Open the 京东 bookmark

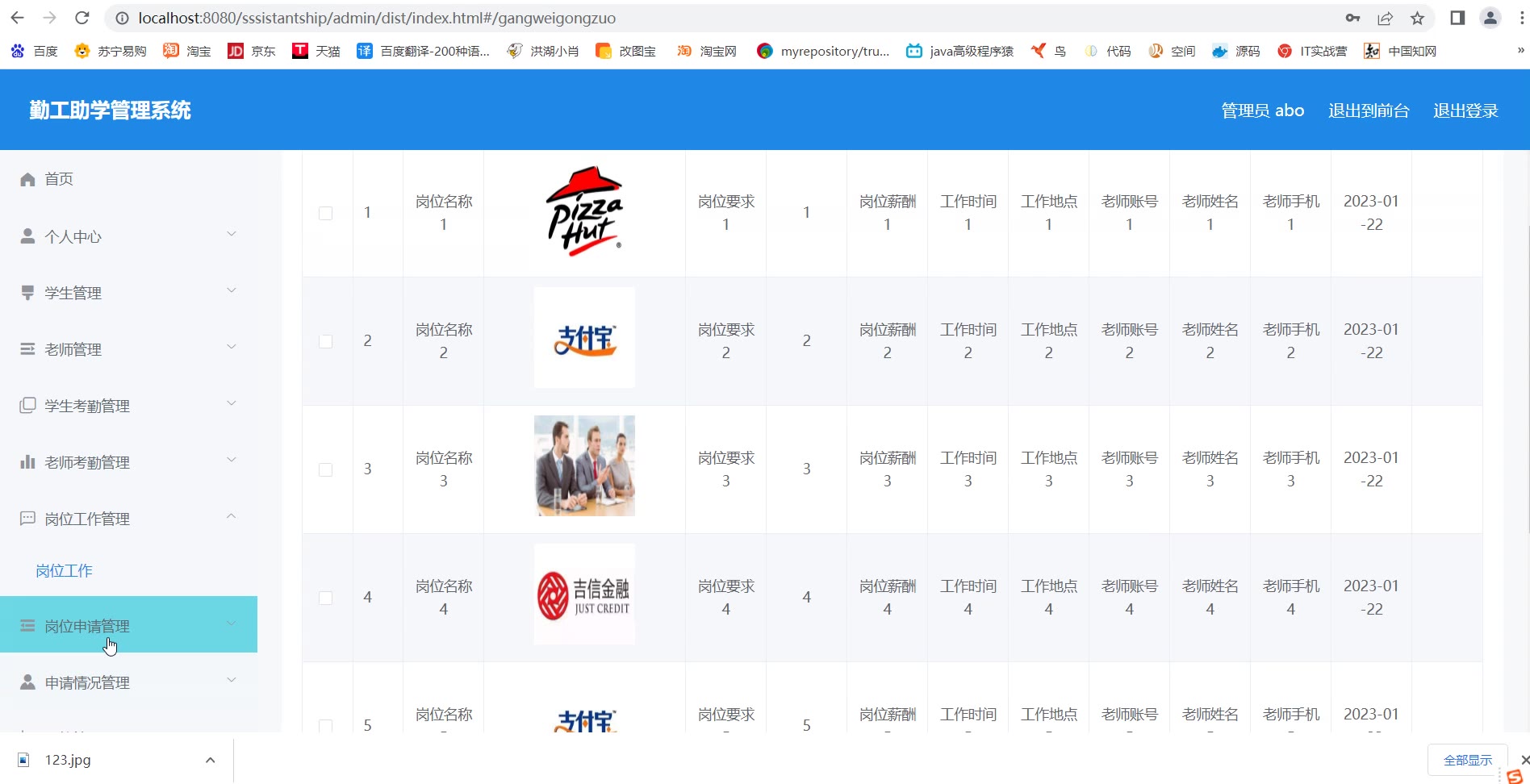[251, 51]
